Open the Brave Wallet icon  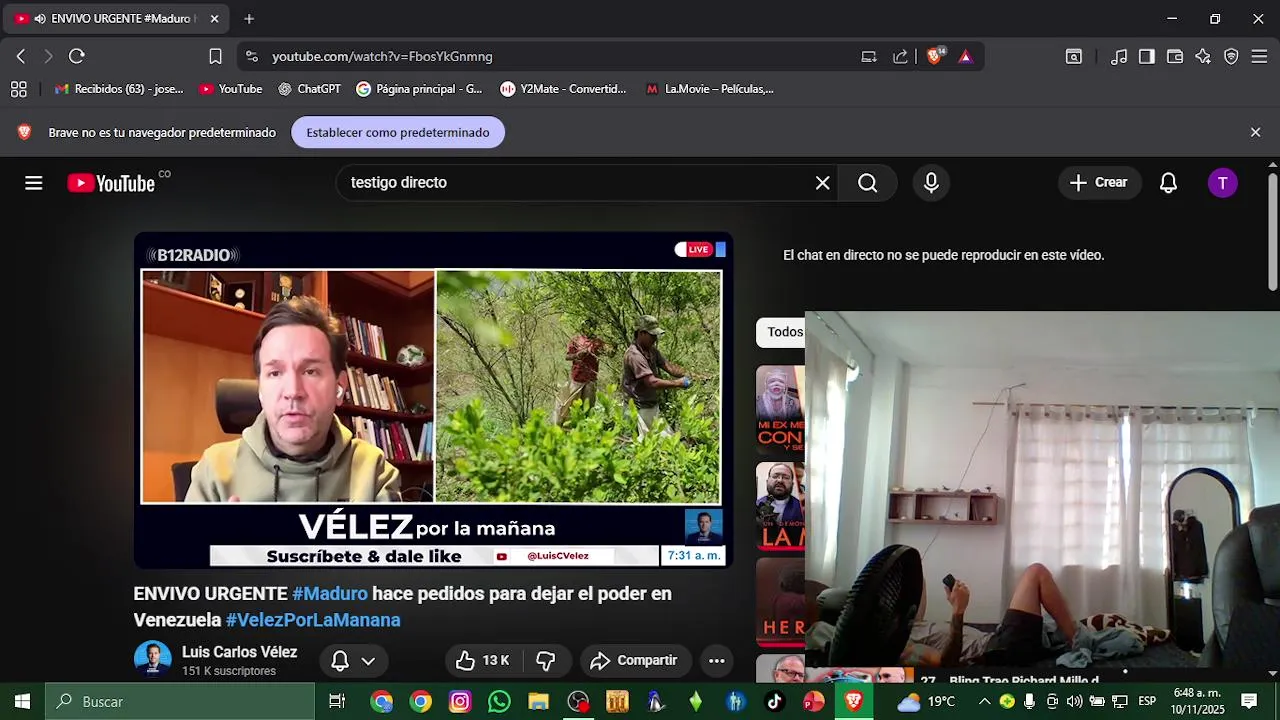pos(1175,56)
